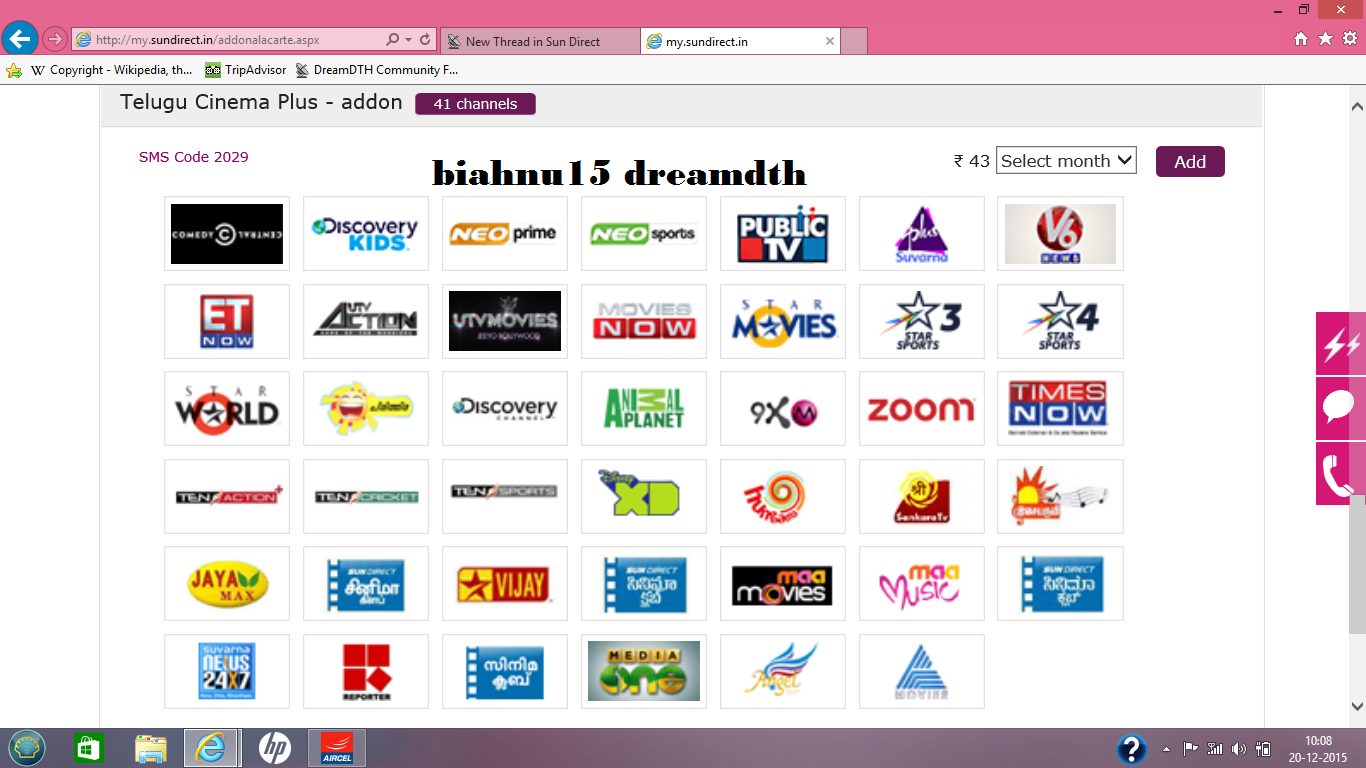Click the Sankara TV channel logo

[x=922, y=497]
